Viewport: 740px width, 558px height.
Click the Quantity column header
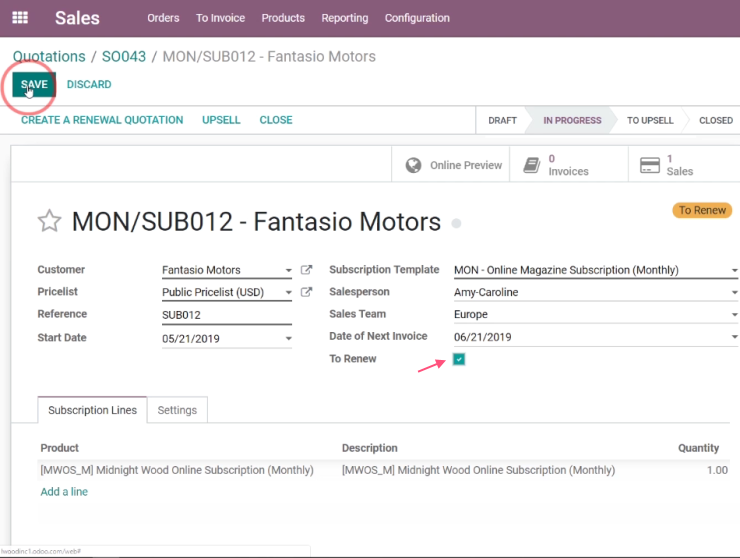coord(698,448)
